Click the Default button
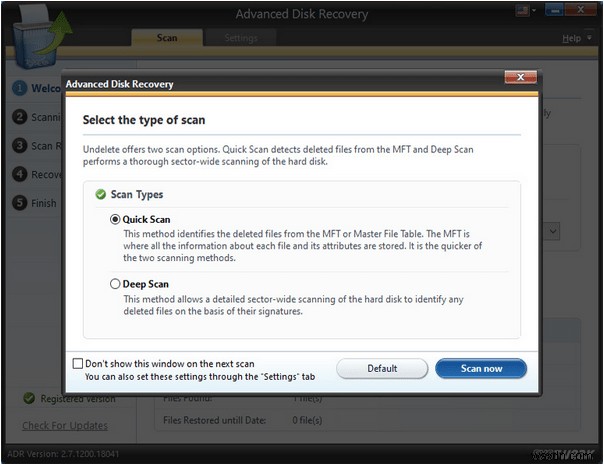This screenshot has height=466, width=604. coord(382,368)
